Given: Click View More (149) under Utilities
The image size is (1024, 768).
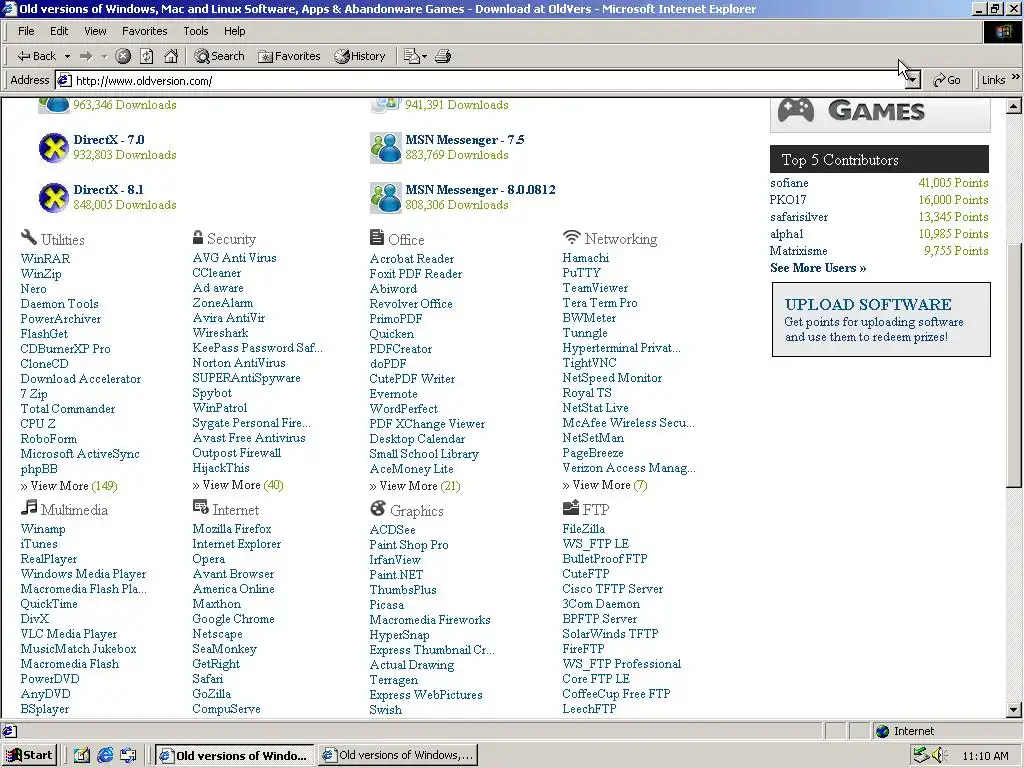Looking at the screenshot, I should point(69,486).
